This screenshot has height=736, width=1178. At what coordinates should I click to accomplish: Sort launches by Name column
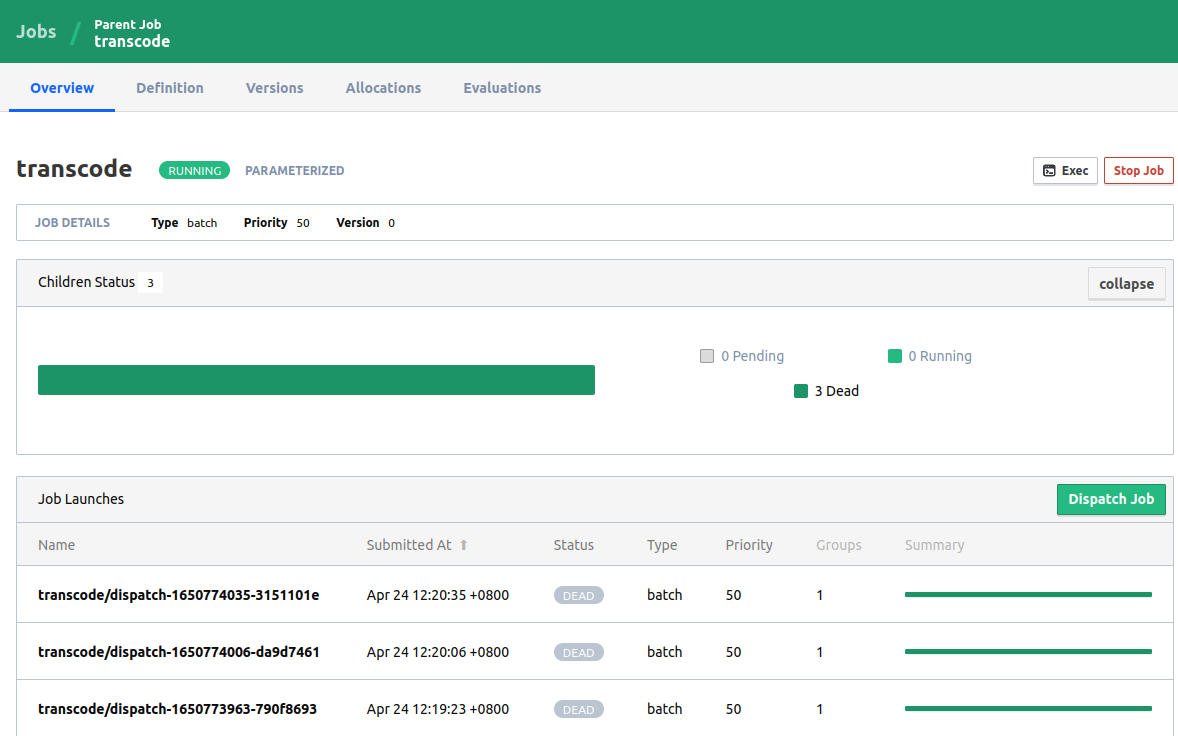pyautogui.click(x=56, y=545)
